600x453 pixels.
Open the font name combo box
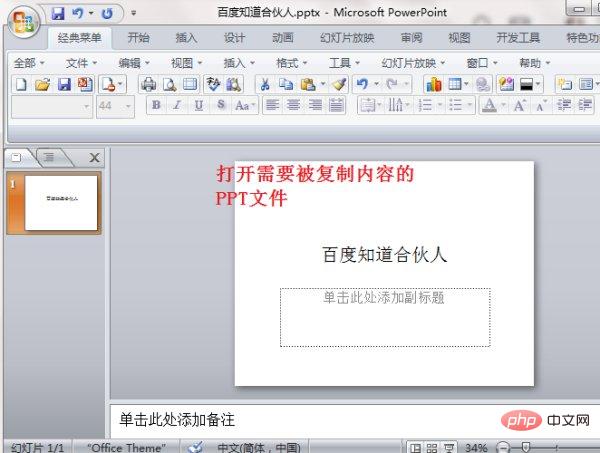coord(52,106)
